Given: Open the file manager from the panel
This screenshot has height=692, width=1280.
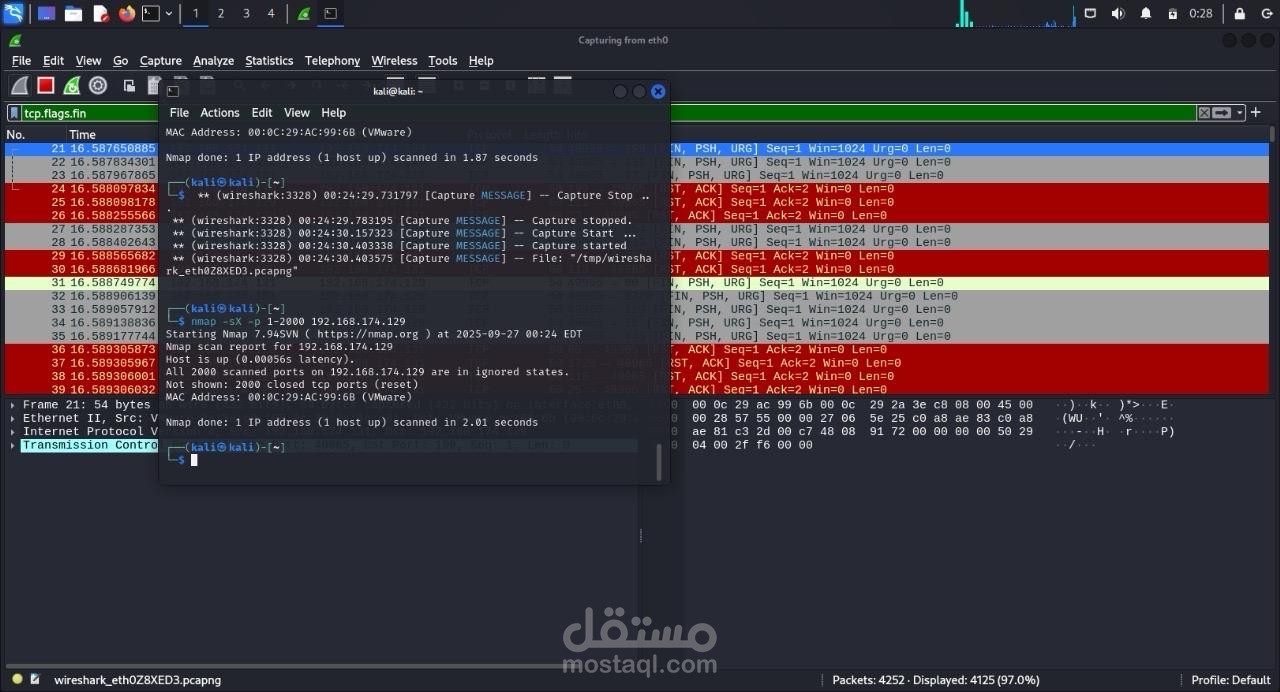Looking at the screenshot, I should [x=73, y=13].
